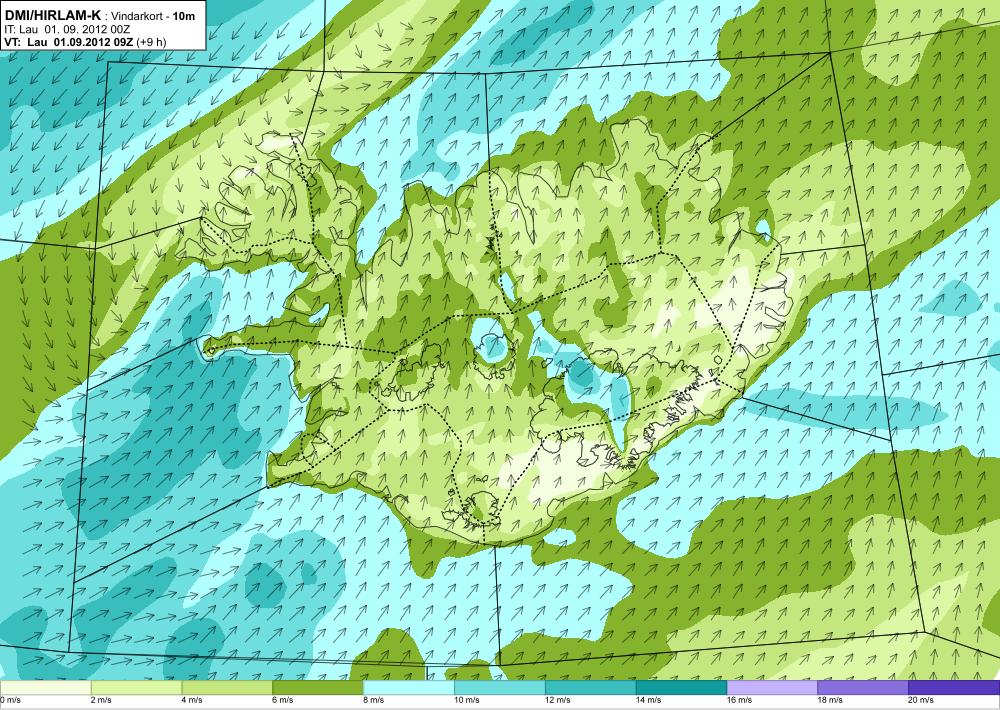Image resolution: width=1000 pixels, height=710 pixels.
Task: Click the medium green 4–6 m/s legend swatch
Action: (227, 688)
